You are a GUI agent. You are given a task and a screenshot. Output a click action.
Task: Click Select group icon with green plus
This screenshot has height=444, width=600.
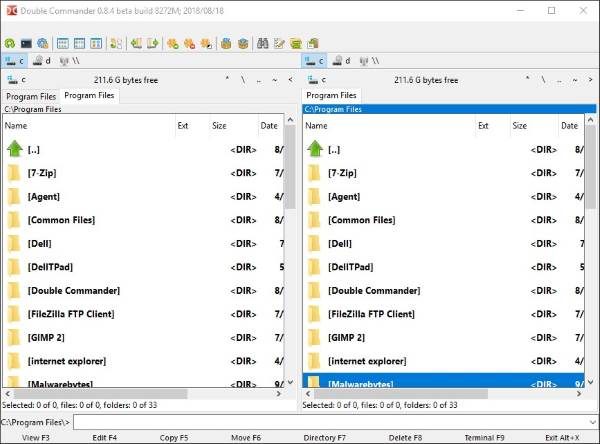tap(173, 43)
